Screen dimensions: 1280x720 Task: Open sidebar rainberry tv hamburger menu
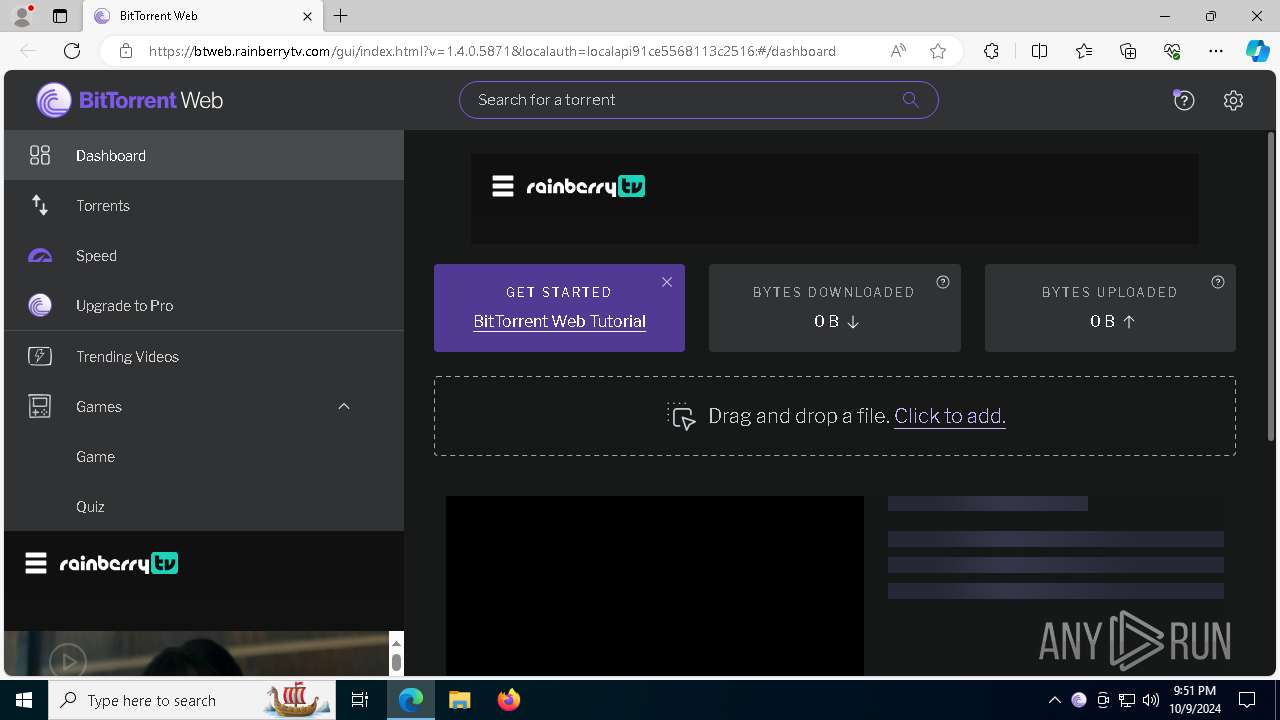click(36, 563)
